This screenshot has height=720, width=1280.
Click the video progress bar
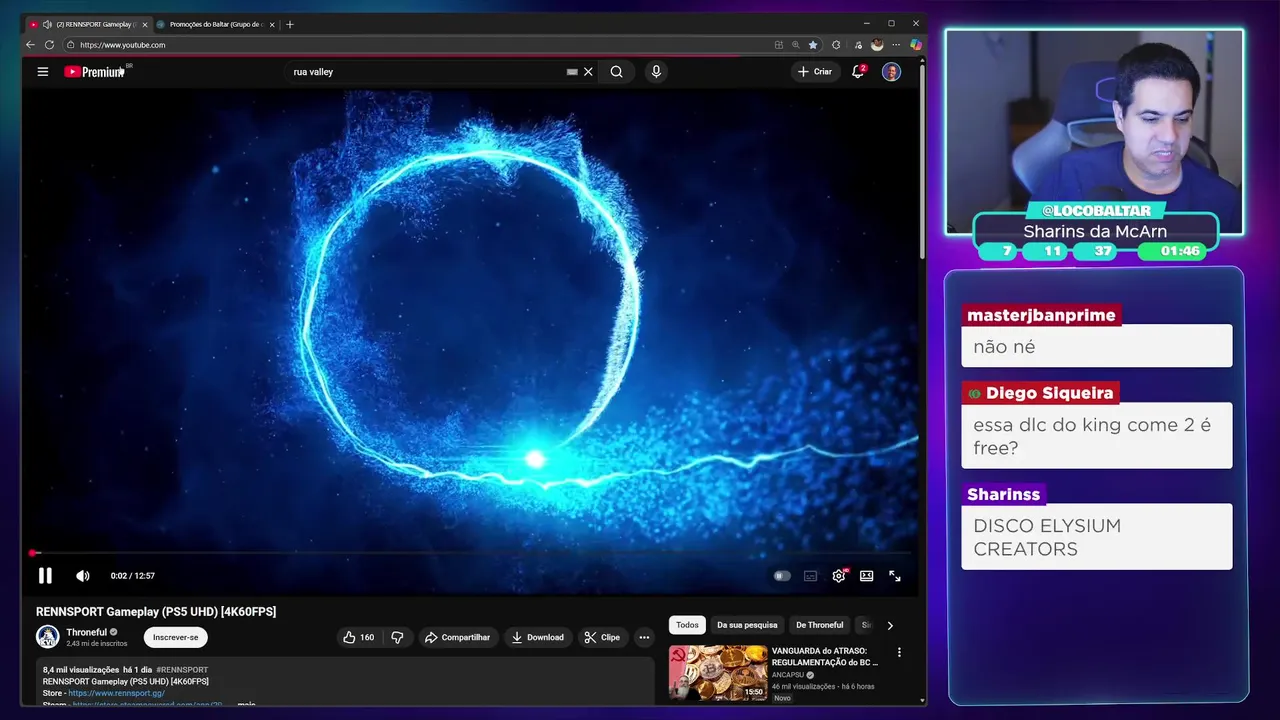click(x=471, y=553)
